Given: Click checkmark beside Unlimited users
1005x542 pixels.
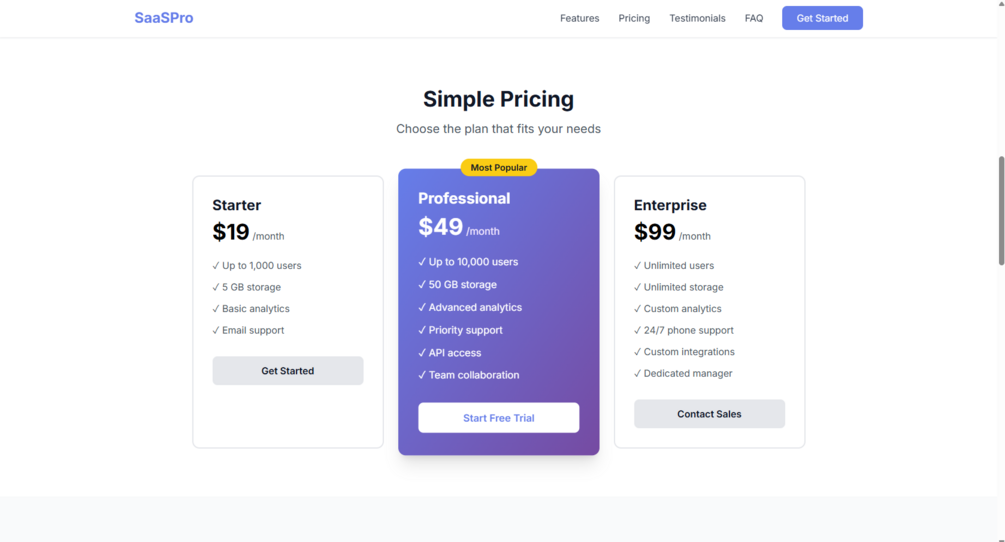Looking at the screenshot, I should [x=637, y=265].
